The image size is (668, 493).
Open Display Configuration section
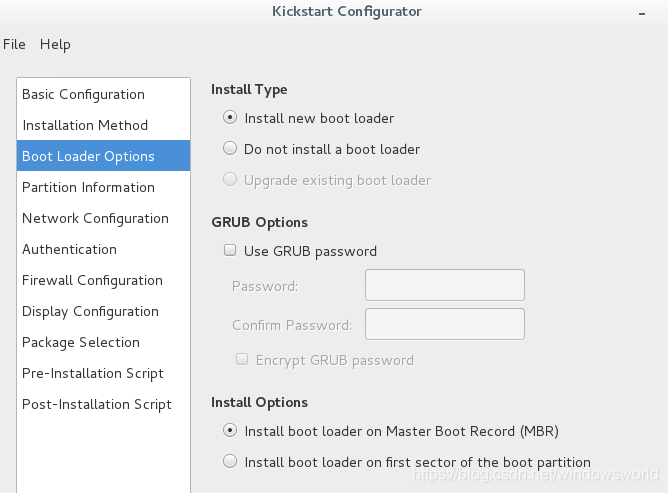click(104, 311)
